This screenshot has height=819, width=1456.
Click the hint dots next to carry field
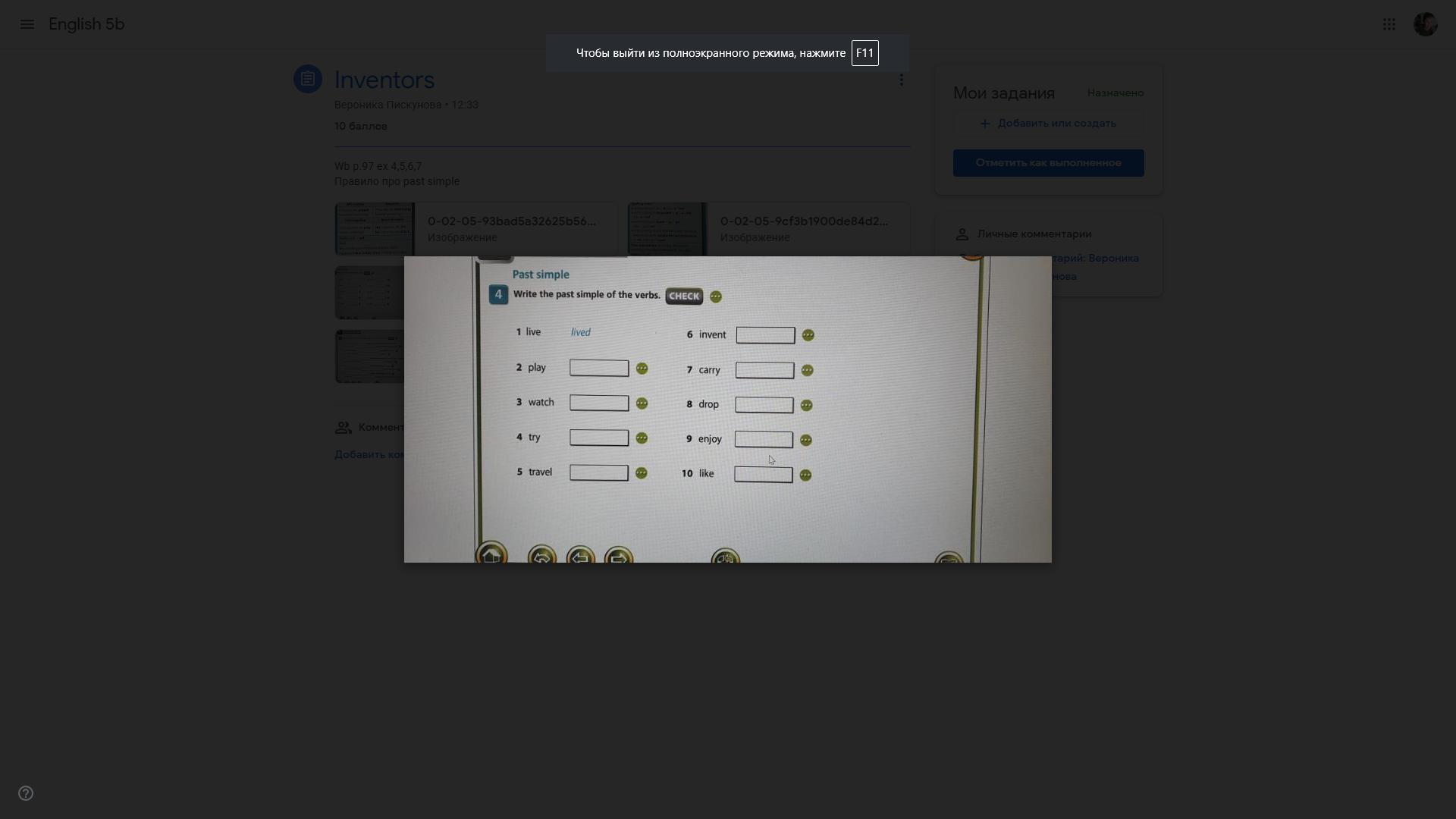point(808,370)
